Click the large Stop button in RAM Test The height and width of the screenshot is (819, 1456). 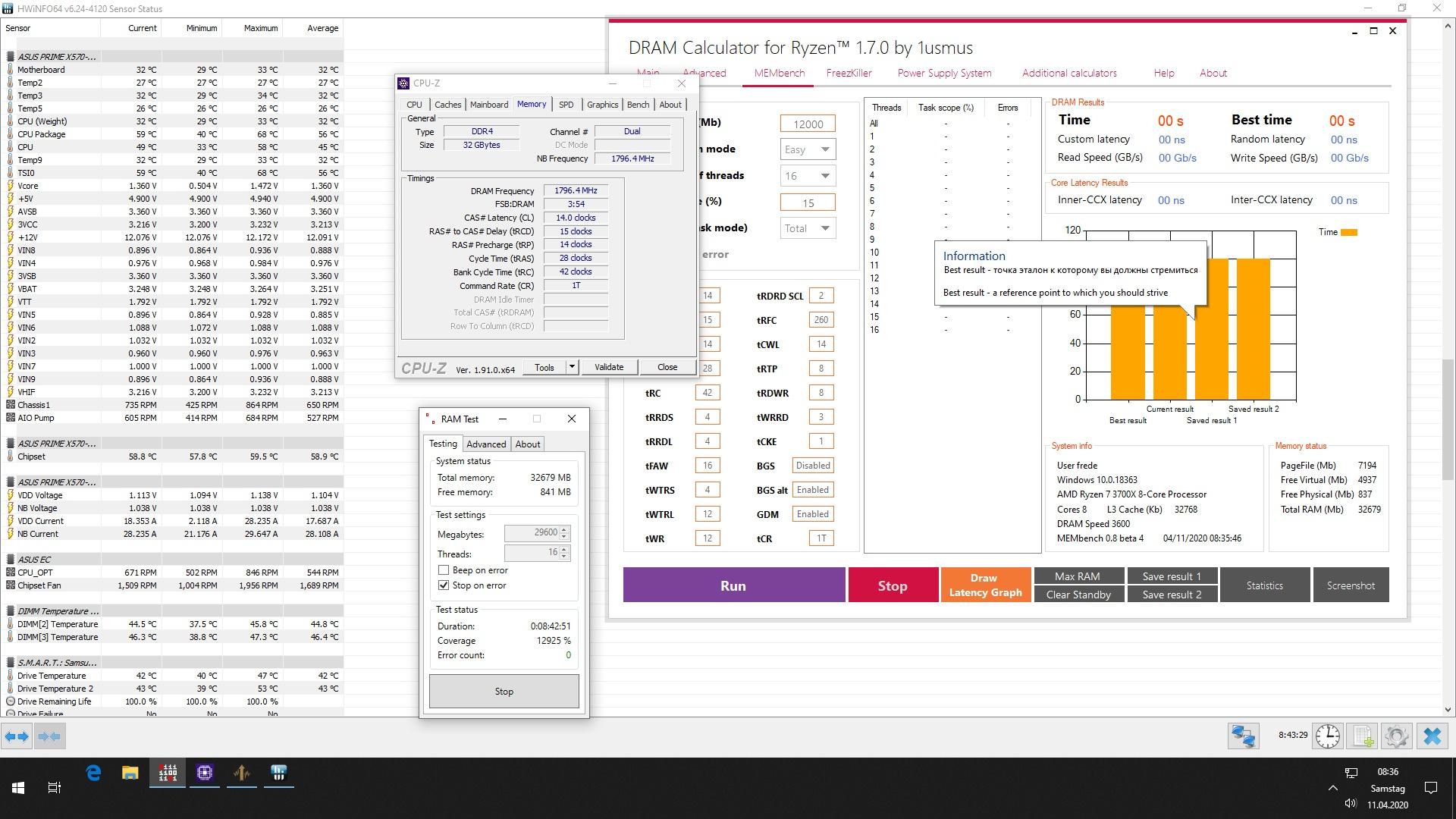(x=504, y=692)
